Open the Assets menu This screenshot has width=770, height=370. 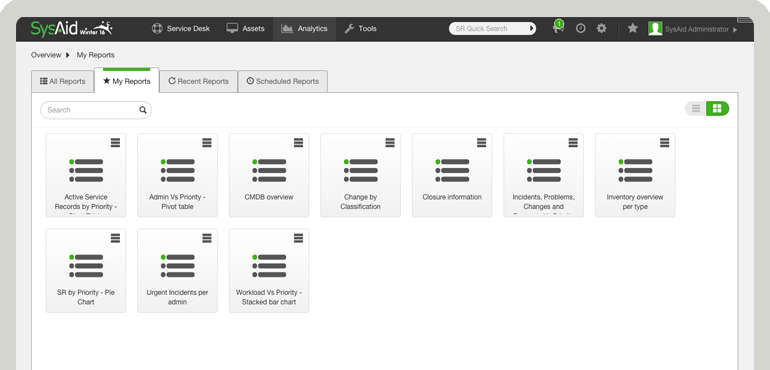[x=246, y=28]
